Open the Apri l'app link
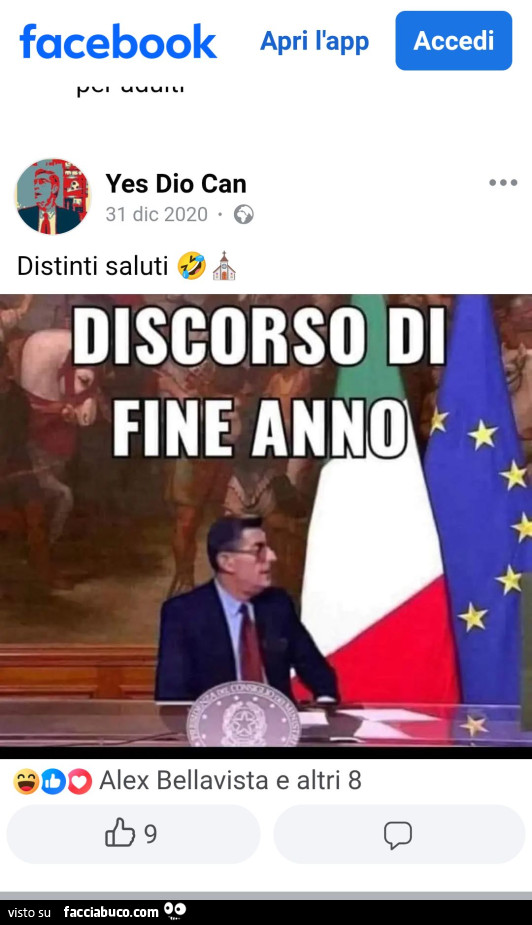Image resolution: width=532 pixels, height=925 pixels. coord(314,41)
